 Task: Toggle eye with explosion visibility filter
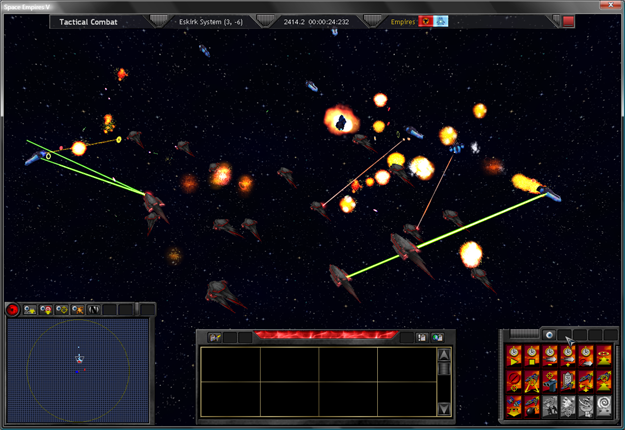point(77,310)
